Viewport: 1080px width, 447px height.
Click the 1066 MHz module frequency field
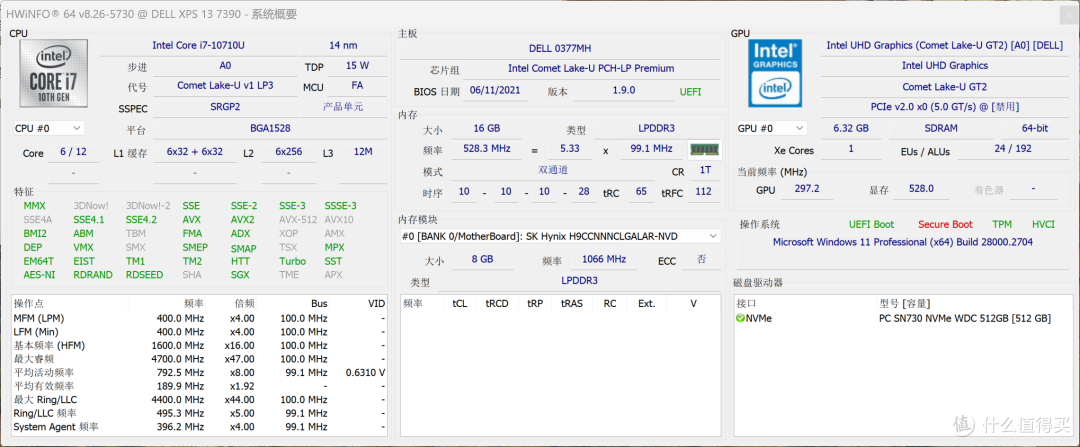(603, 260)
